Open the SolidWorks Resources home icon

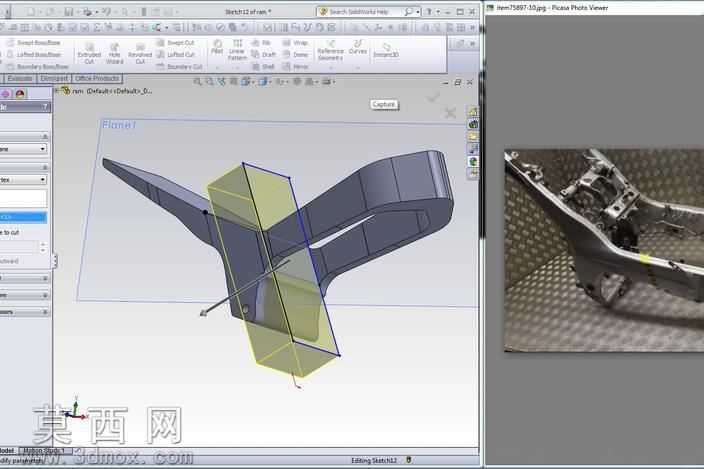pyautogui.click(x=473, y=111)
